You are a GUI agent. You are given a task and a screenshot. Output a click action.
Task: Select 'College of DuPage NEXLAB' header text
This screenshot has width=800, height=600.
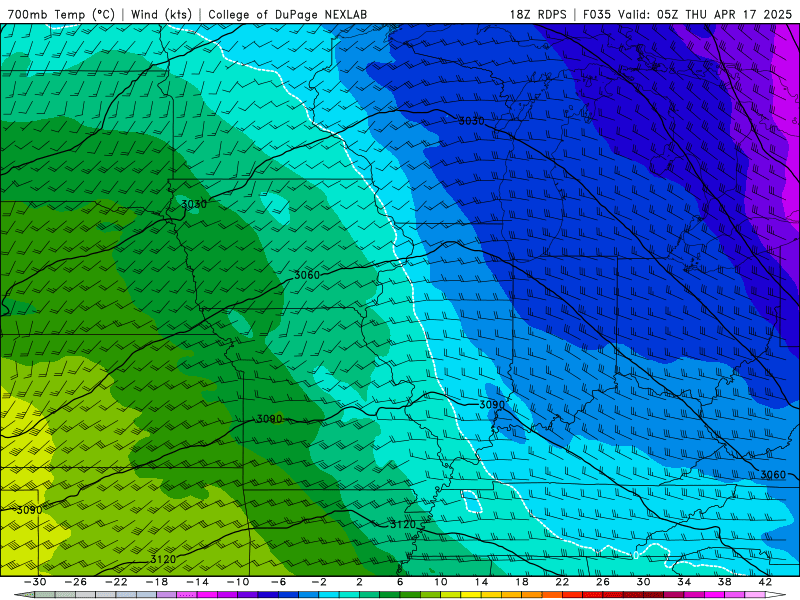click(287, 14)
